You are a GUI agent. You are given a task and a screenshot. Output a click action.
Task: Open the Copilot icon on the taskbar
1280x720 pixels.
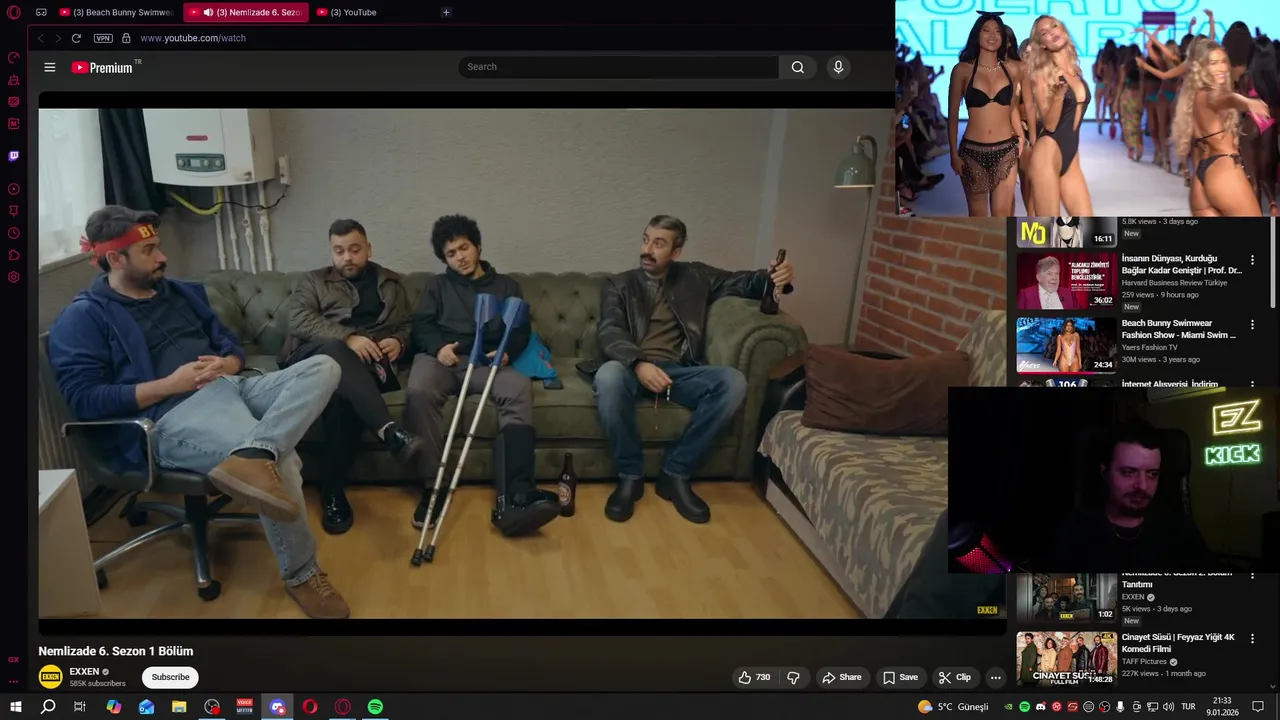(114, 707)
